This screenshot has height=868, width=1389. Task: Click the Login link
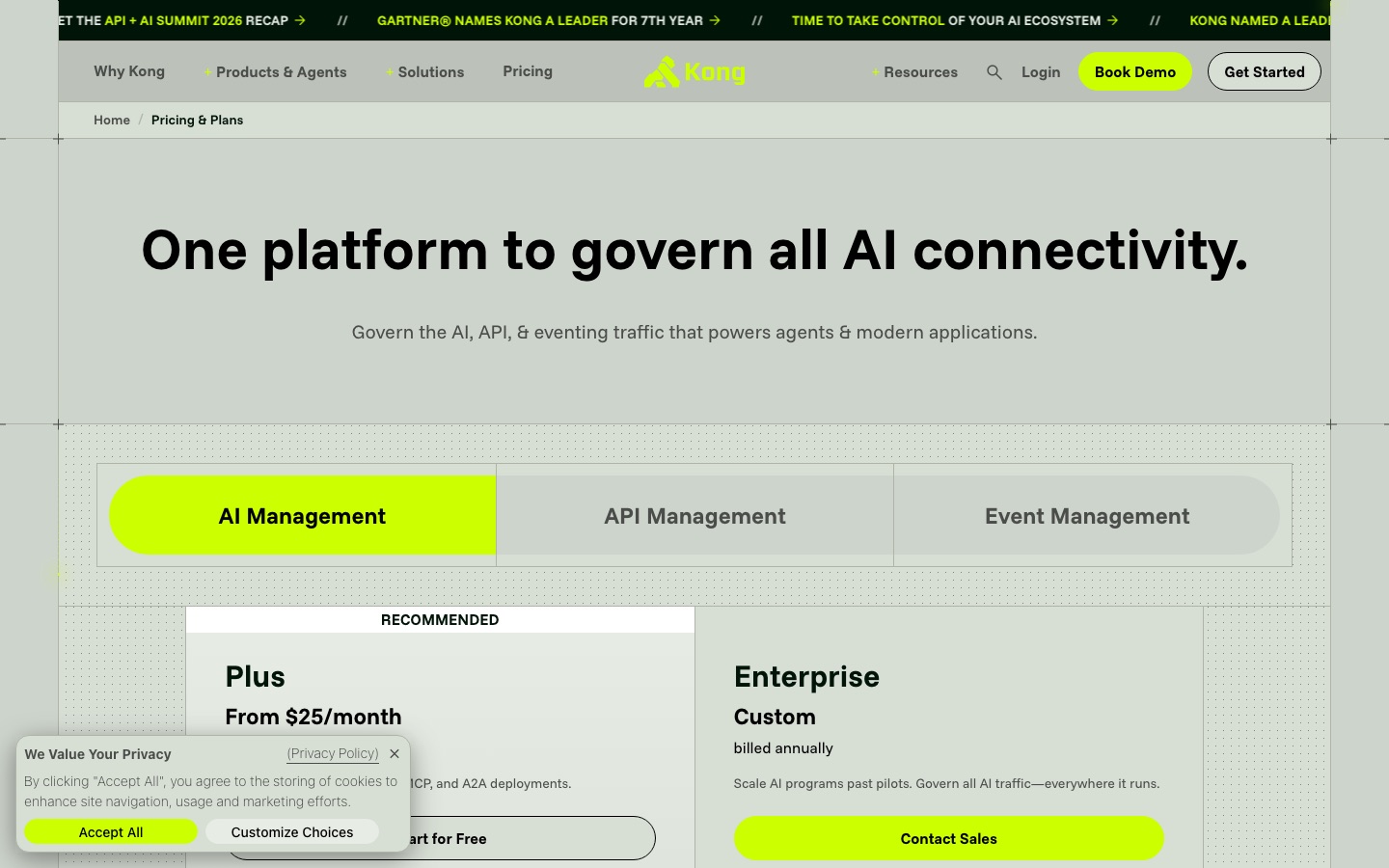coord(1041,72)
